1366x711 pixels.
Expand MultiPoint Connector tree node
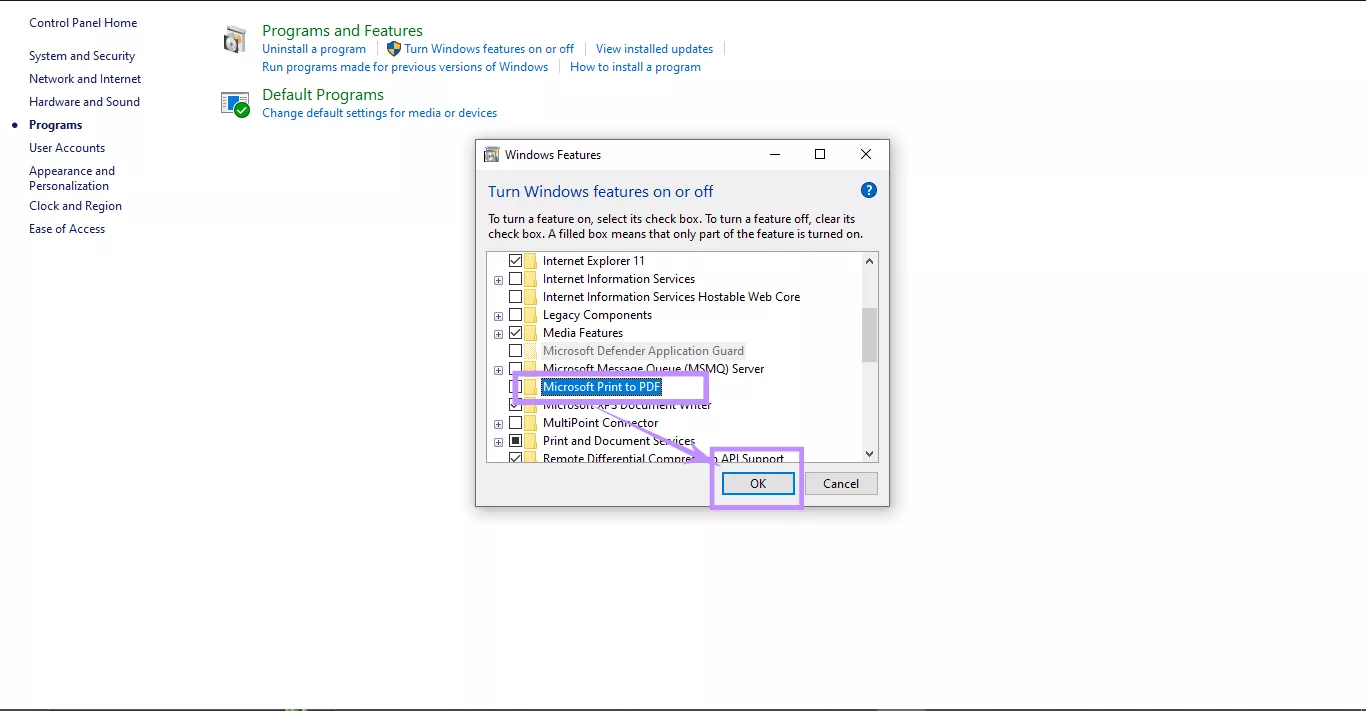(x=498, y=424)
